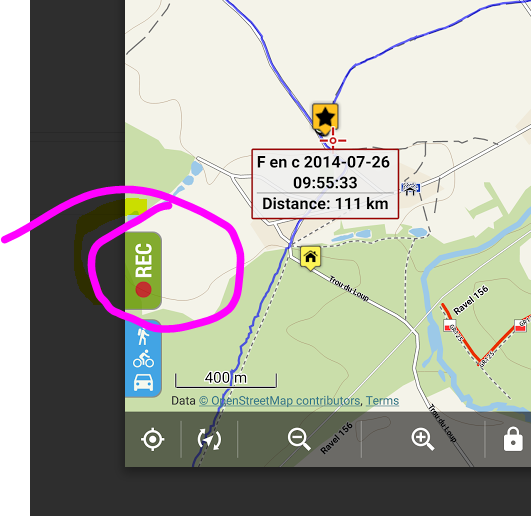The image size is (531, 516).
Task: Click the 400 m scale bar
Action: click(226, 380)
